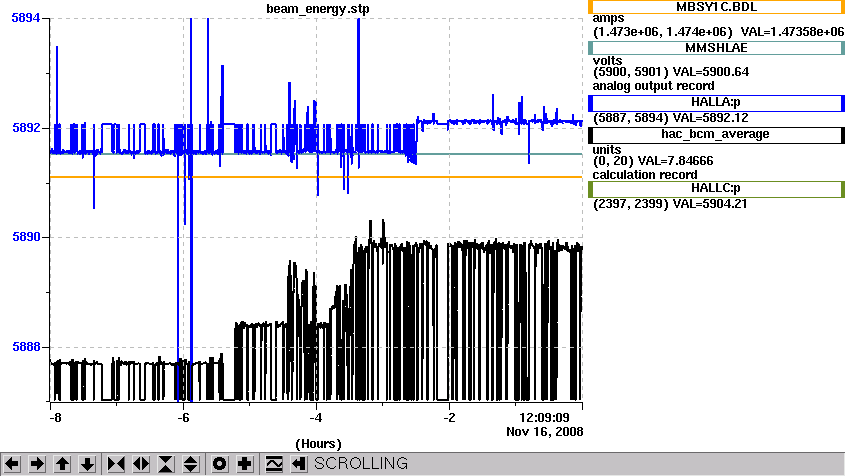Click the 5894 y-axis label
Viewport: 845px width, 476px height.
click(26, 18)
